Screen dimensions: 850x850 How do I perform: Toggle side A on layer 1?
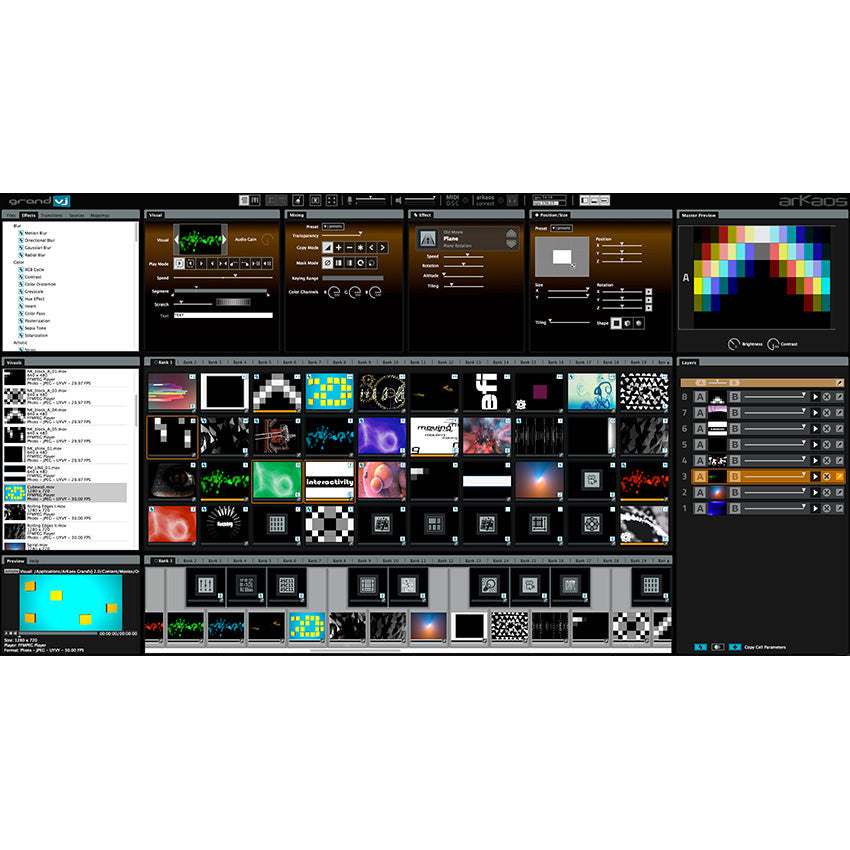point(700,507)
